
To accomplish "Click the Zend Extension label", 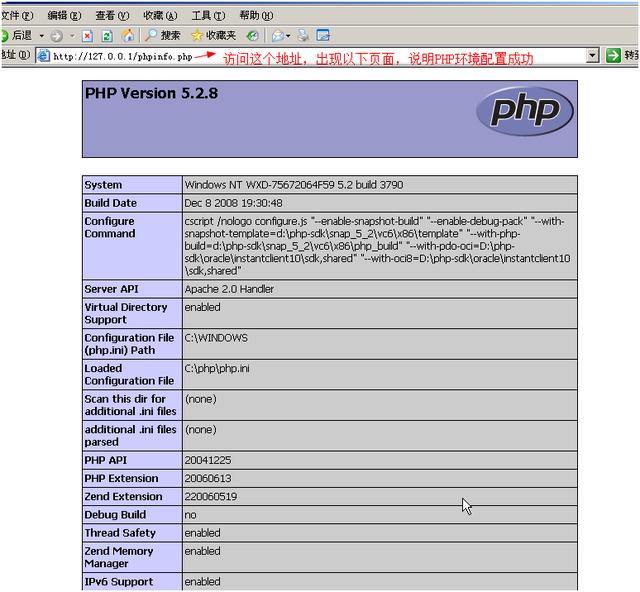I will [x=123, y=496].
